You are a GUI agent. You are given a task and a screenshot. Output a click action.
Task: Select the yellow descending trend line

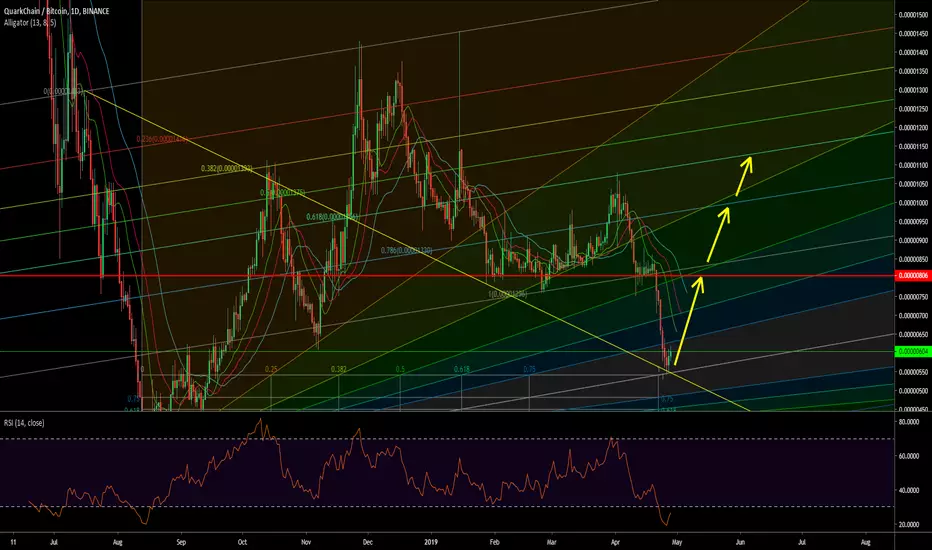tap(416, 250)
